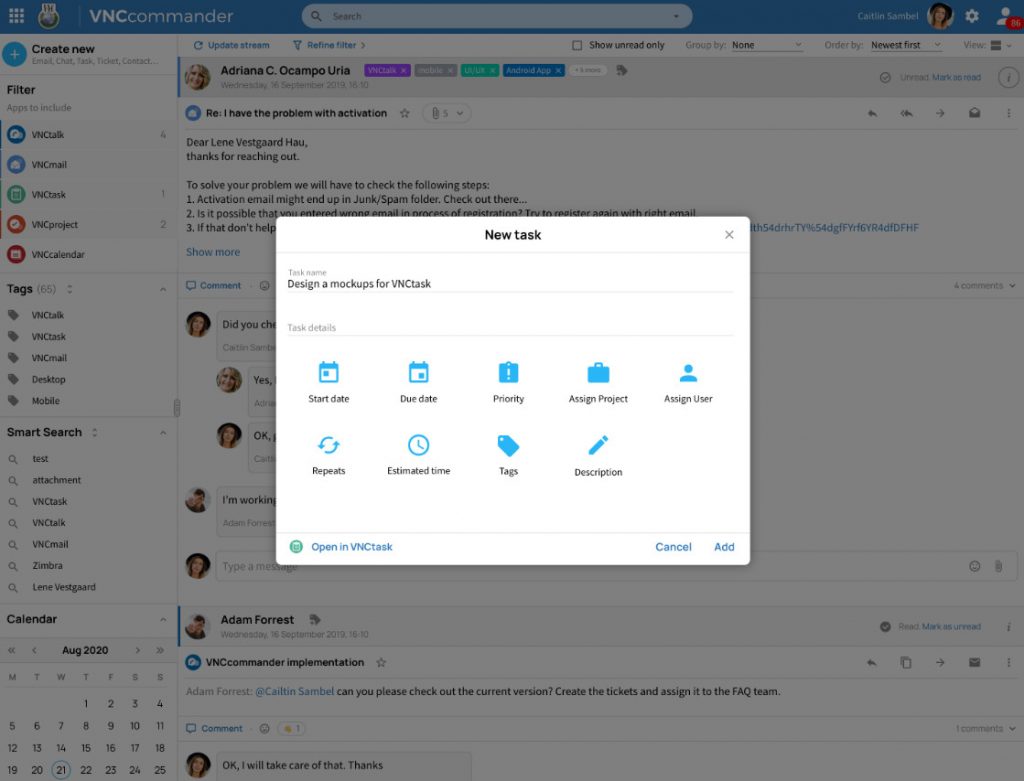The image size is (1024, 781).
Task: Open more options for activation email
Action: (x=1008, y=113)
